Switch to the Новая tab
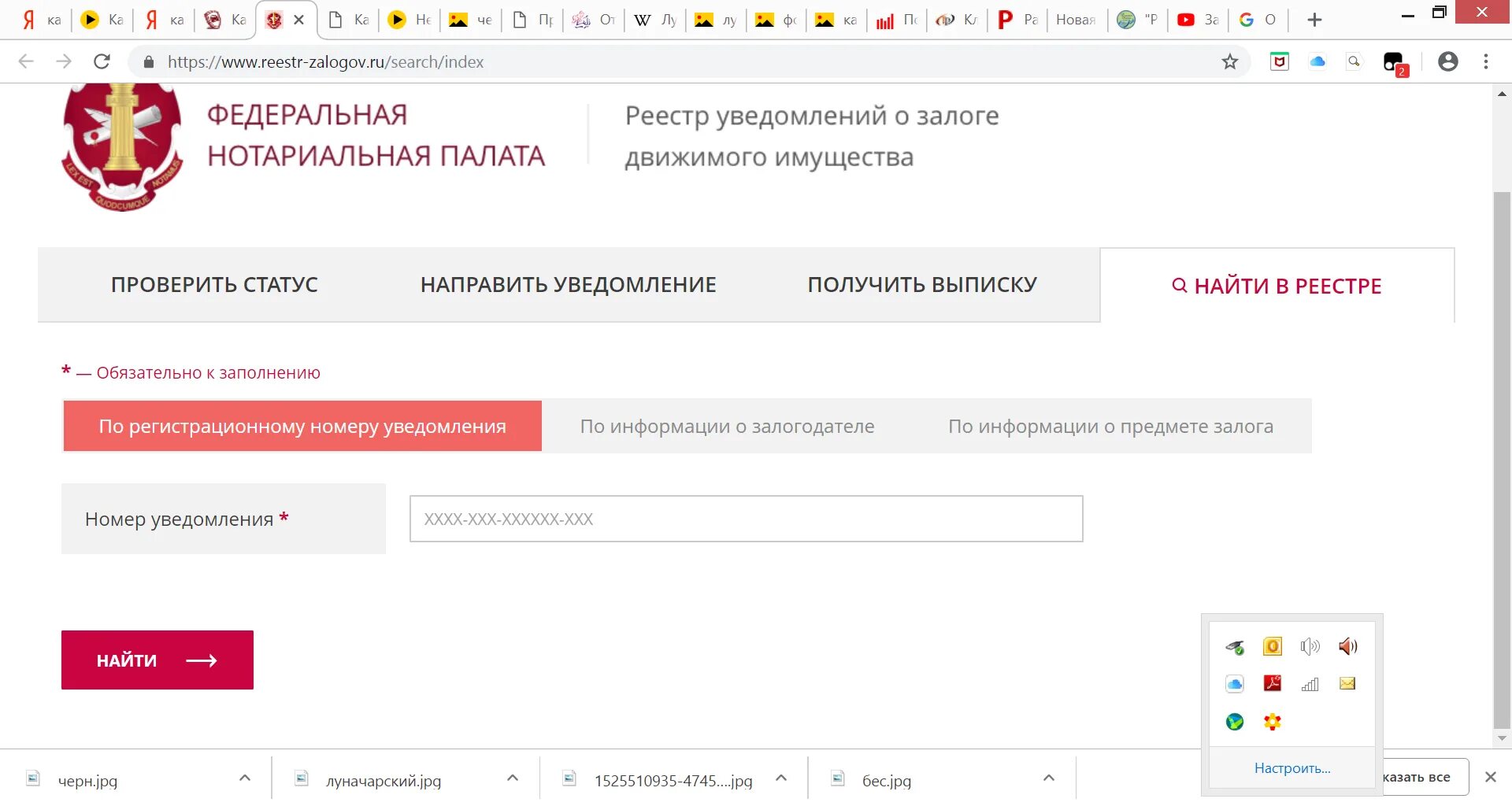Viewport: 1512px width, 806px height. 1076,20
